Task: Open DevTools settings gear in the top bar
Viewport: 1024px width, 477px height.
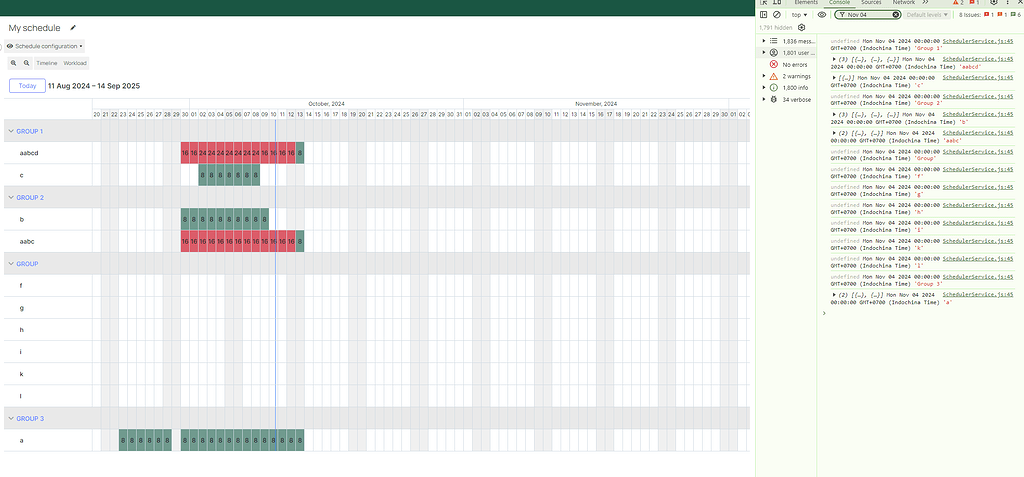Action: (993, 3)
